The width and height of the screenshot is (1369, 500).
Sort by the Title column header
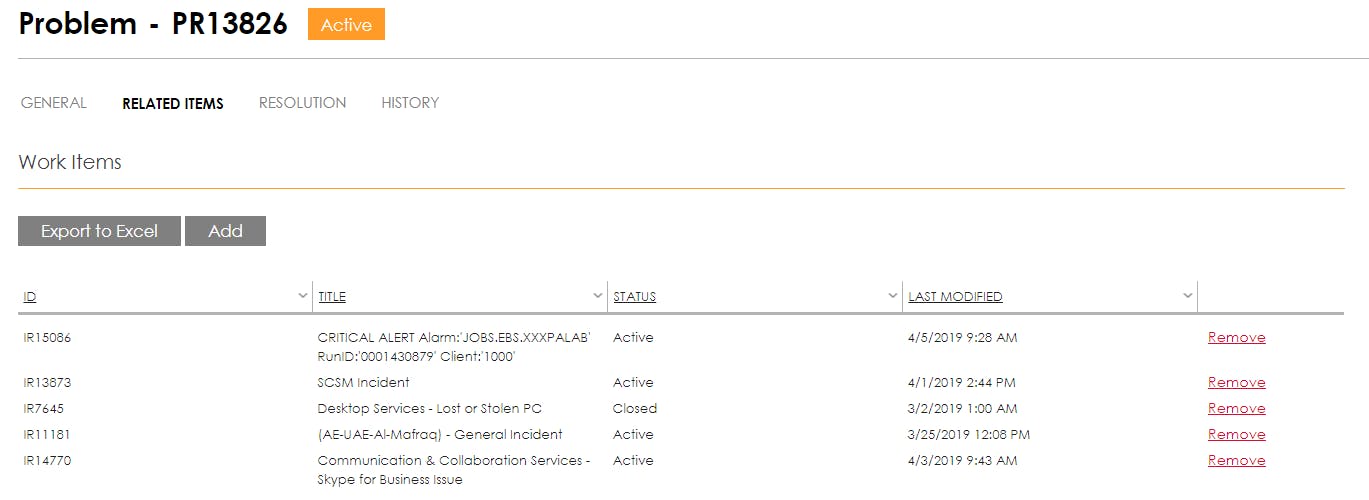coord(332,297)
